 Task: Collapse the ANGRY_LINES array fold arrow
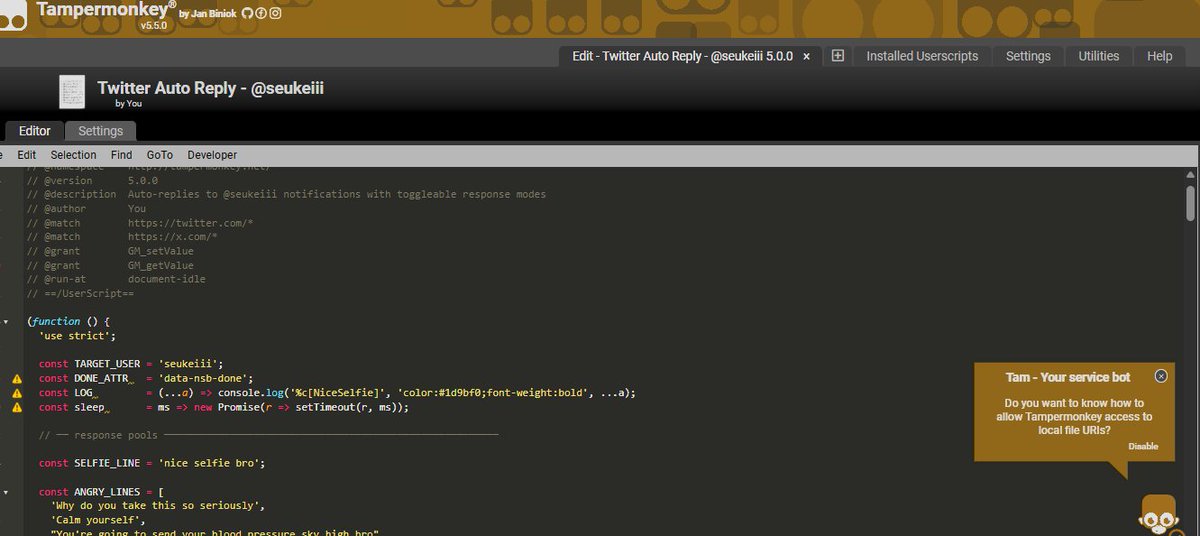click(x=5, y=493)
